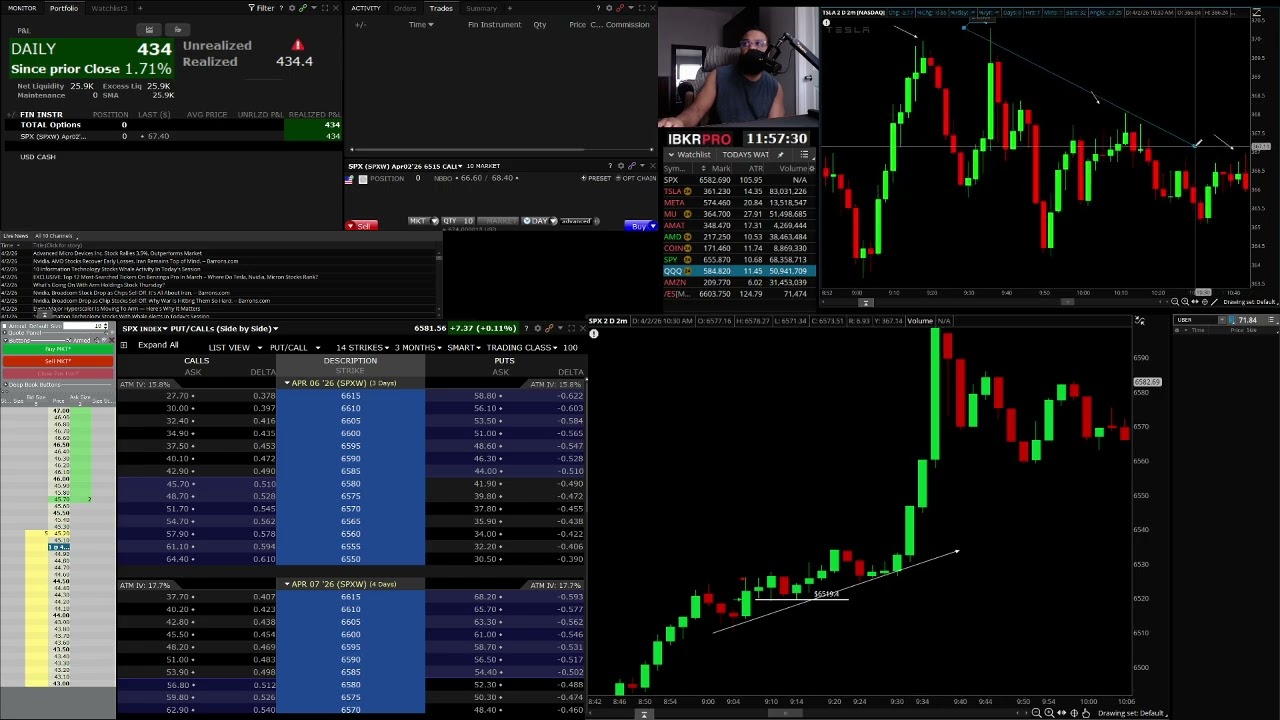Open Activity panel settings gear

(608, 8)
